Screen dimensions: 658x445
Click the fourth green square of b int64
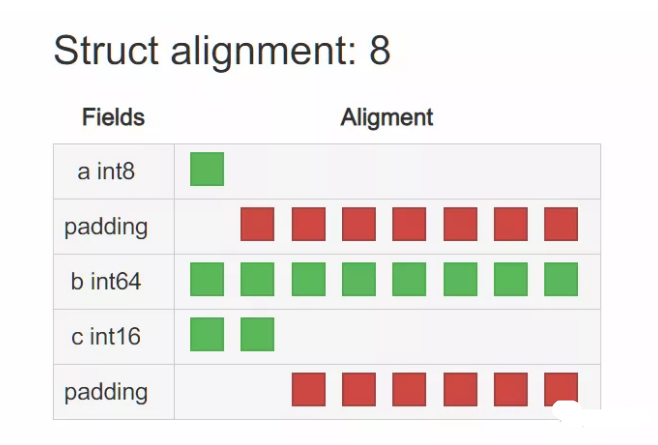pos(359,279)
